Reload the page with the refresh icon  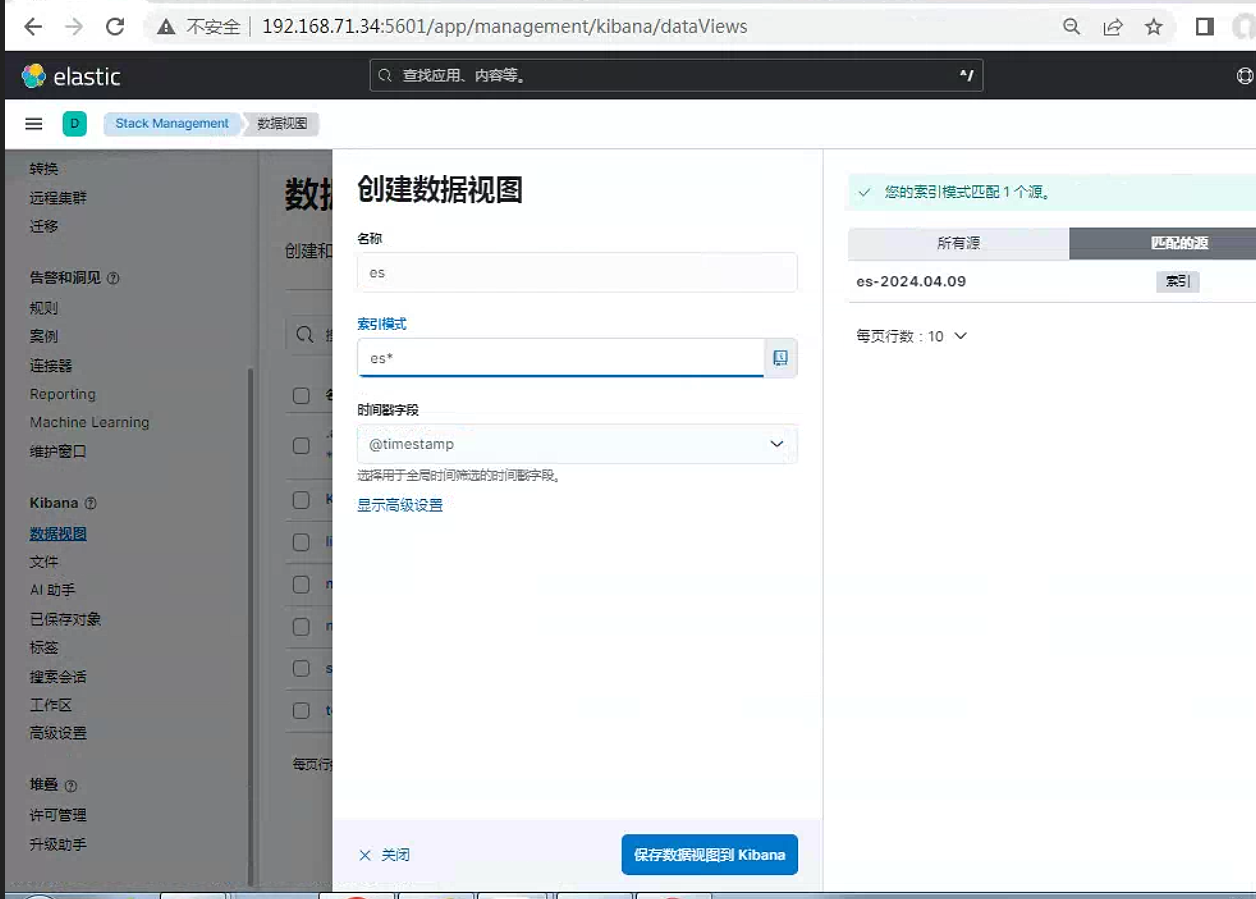coord(115,27)
